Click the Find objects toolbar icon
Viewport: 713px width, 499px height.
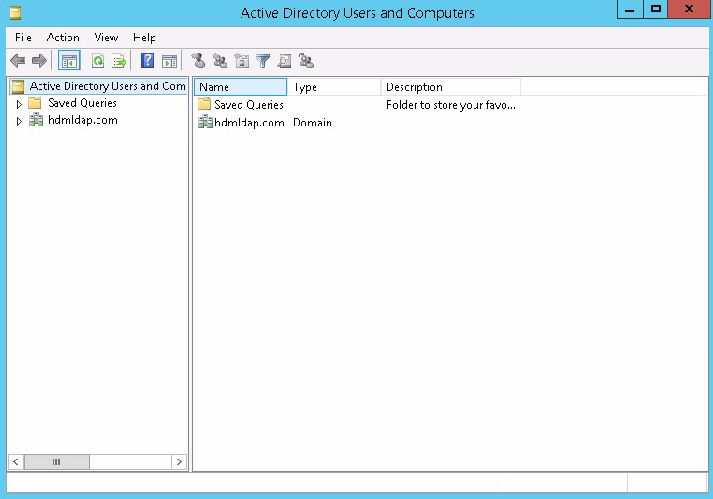tap(285, 60)
